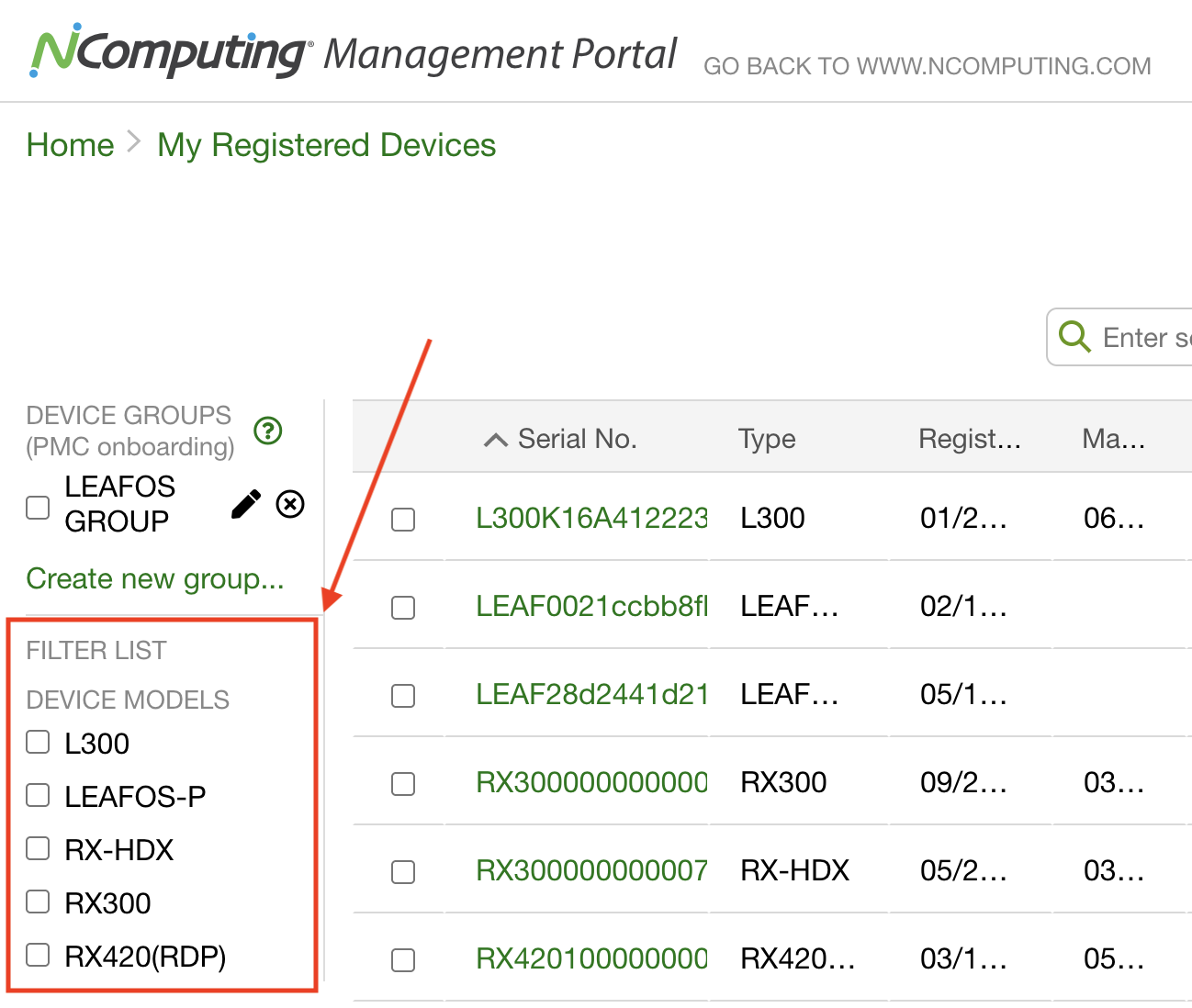Enable the RX300 model filter

click(x=38, y=902)
